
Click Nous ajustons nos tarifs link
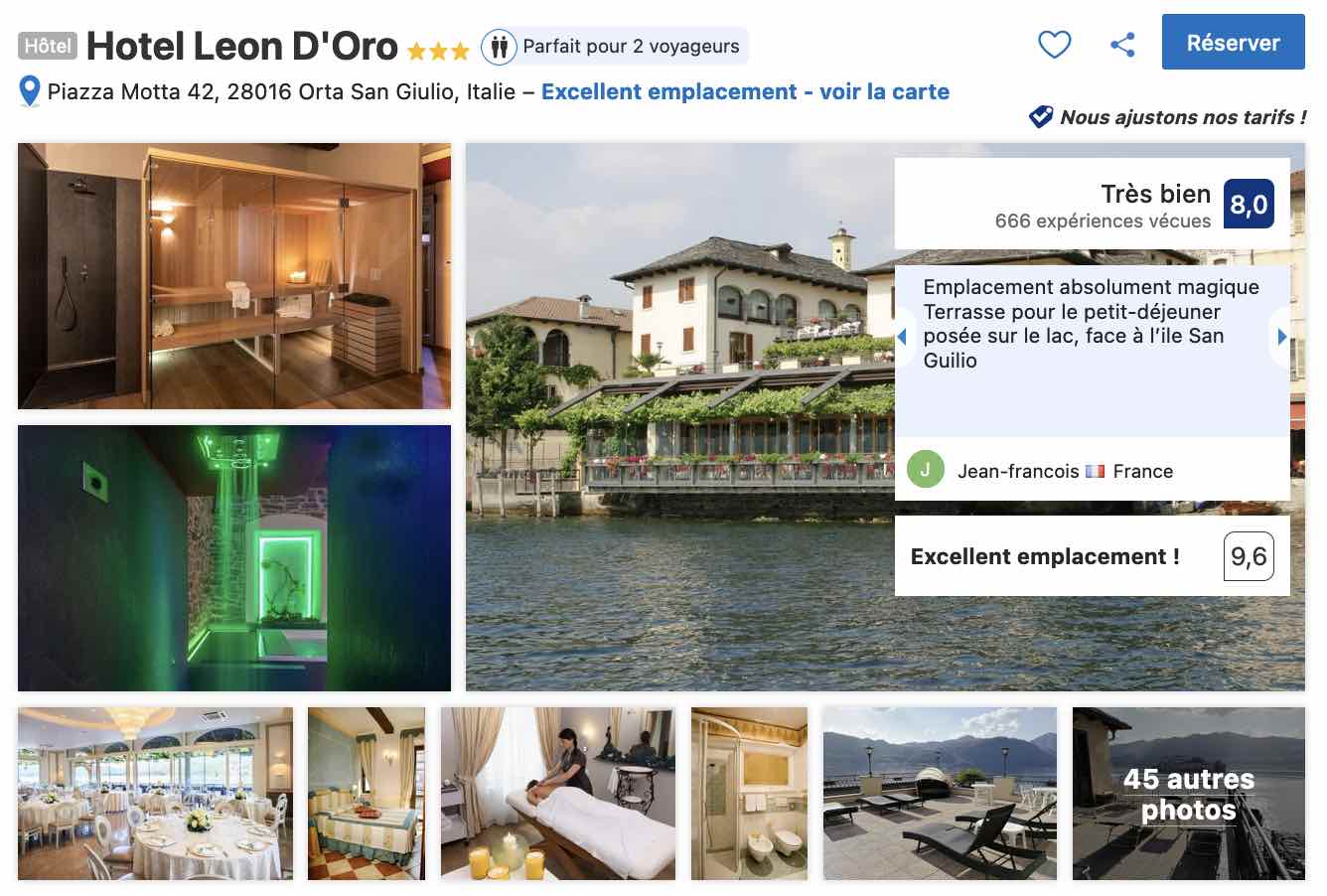[x=1182, y=117]
